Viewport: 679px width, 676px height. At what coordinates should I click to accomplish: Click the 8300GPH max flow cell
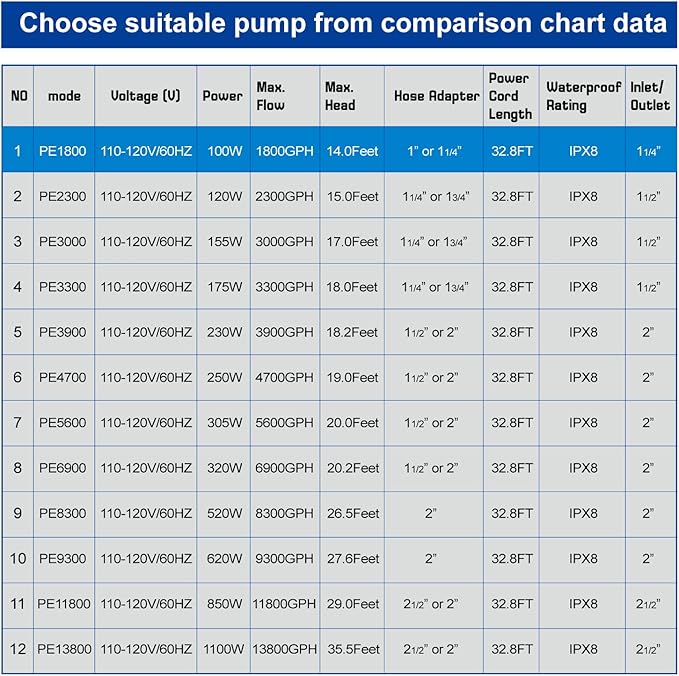(x=285, y=513)
